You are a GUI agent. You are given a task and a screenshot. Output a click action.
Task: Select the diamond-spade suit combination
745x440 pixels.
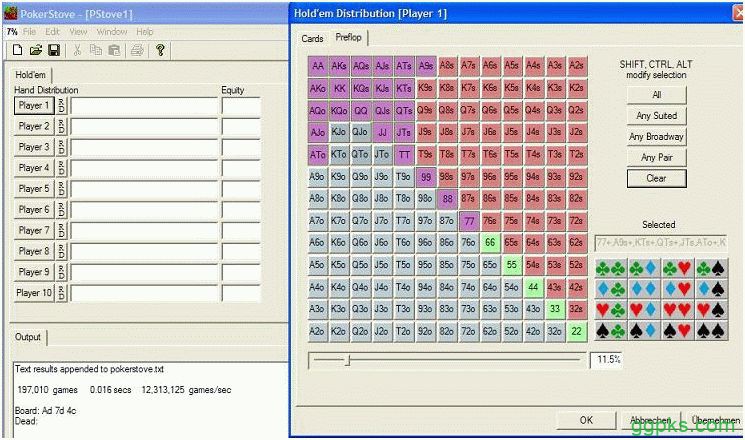[x=711, y=289]
